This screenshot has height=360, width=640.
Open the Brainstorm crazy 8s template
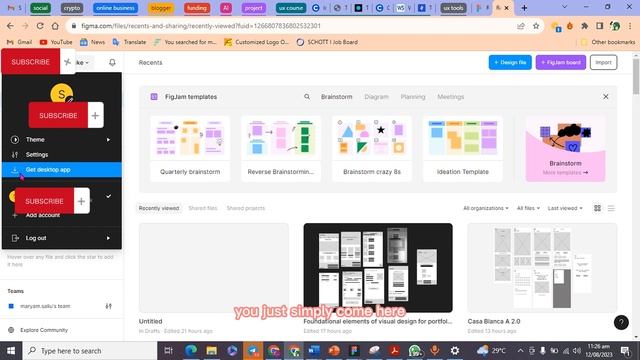tap(372, 149)
